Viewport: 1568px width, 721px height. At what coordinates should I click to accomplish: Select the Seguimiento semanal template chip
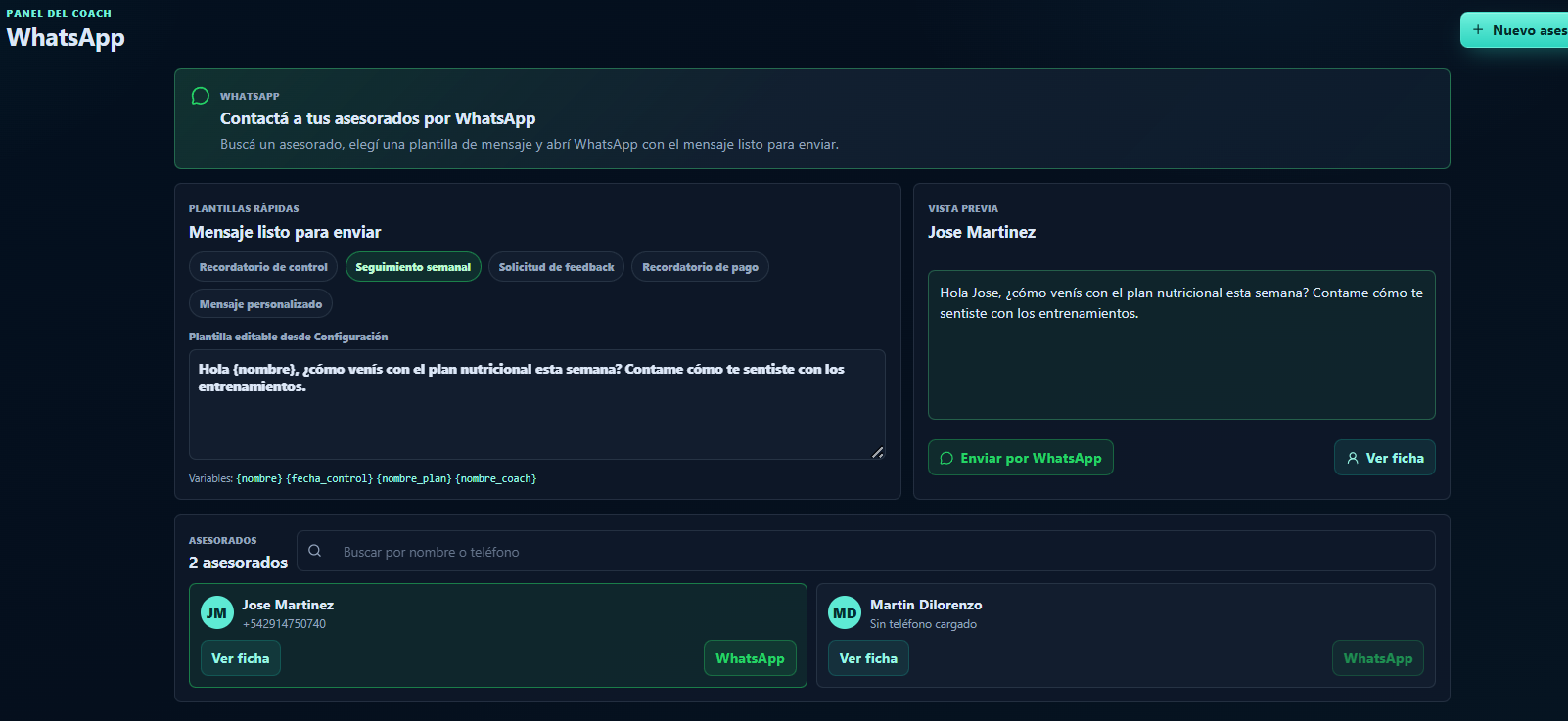pos(413,267)
